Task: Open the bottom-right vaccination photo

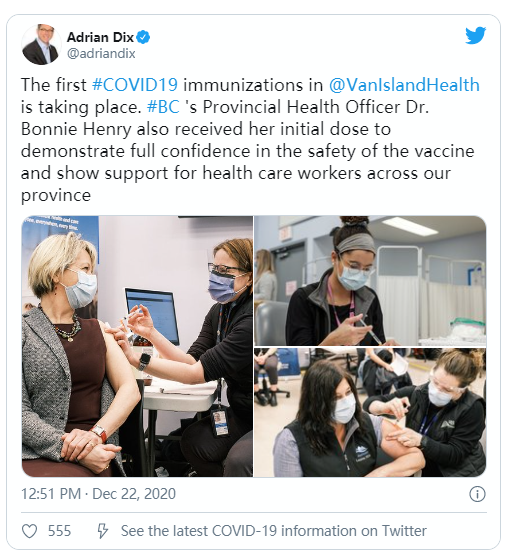Action: click(x=370, y=413)
